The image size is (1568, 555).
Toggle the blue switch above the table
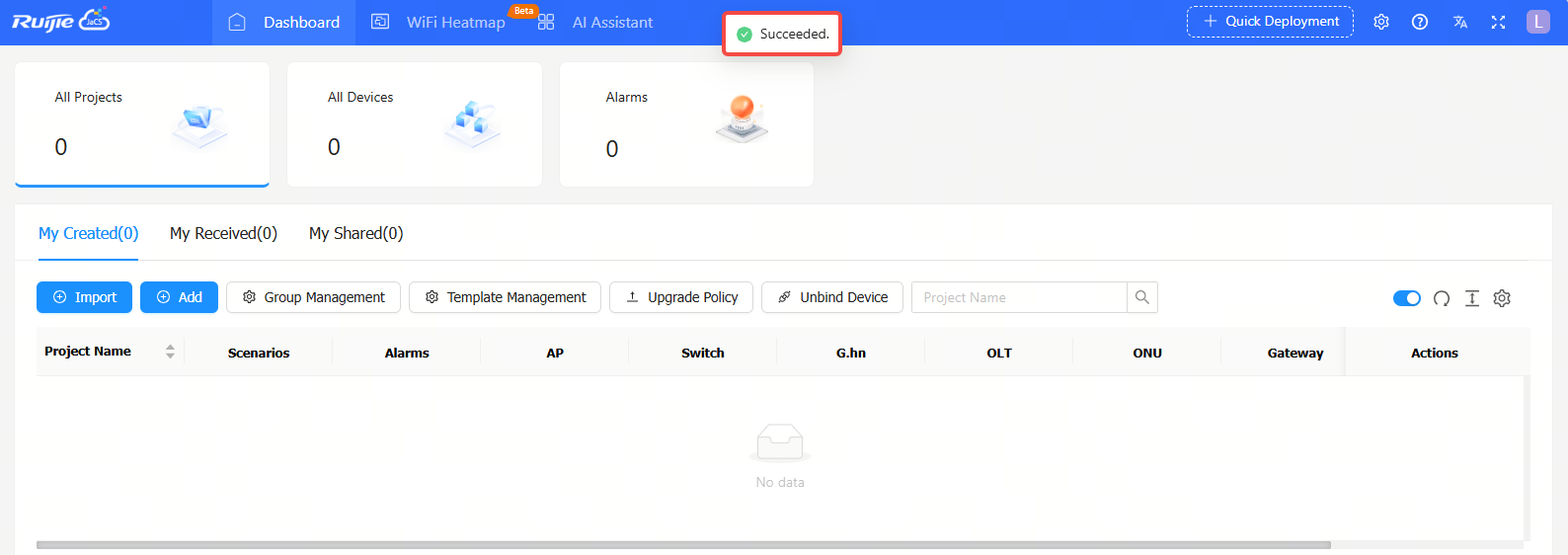tap(1406, 298)
